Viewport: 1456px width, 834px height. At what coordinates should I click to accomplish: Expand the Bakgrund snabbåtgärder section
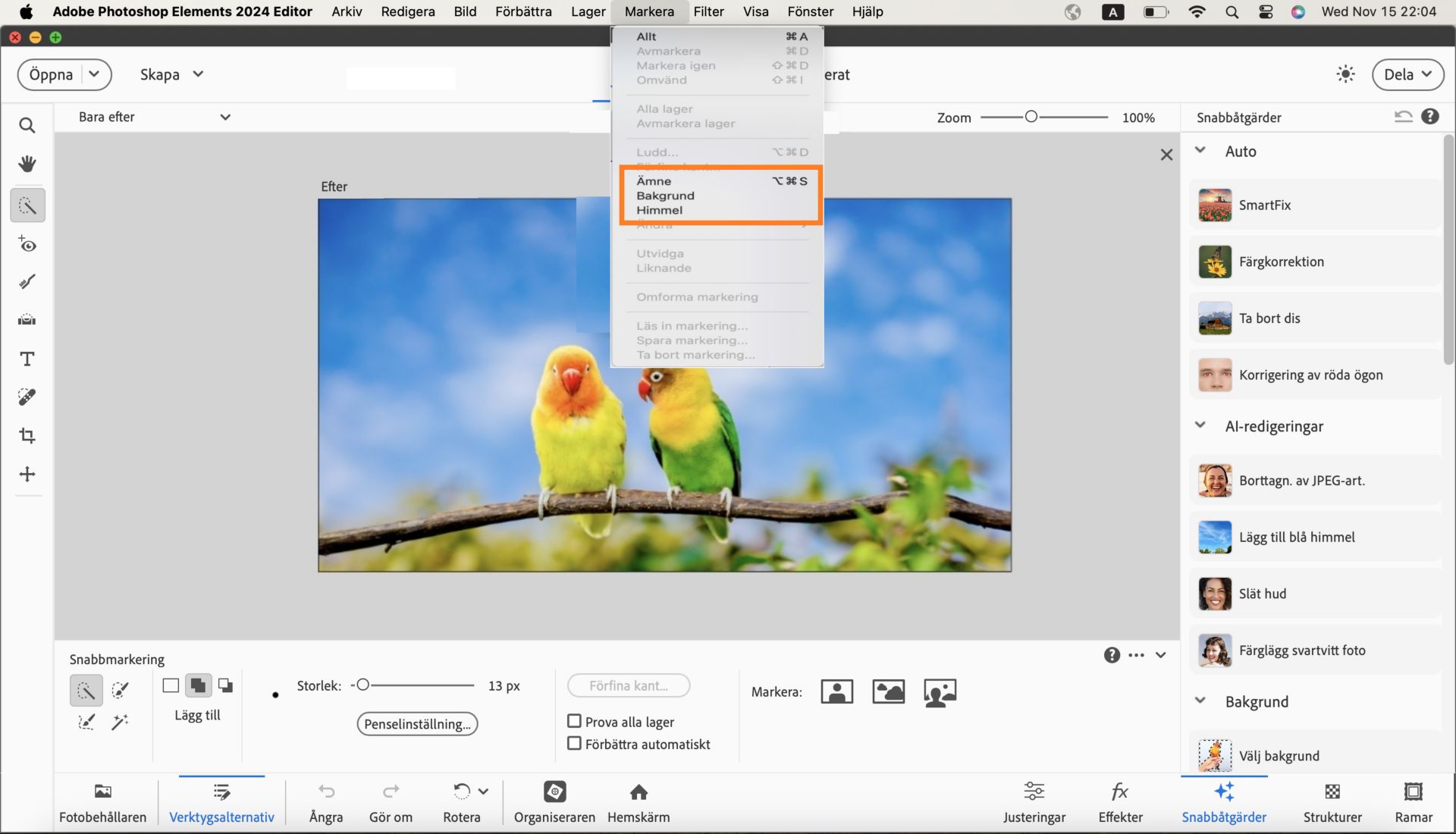pos(1201,701)
